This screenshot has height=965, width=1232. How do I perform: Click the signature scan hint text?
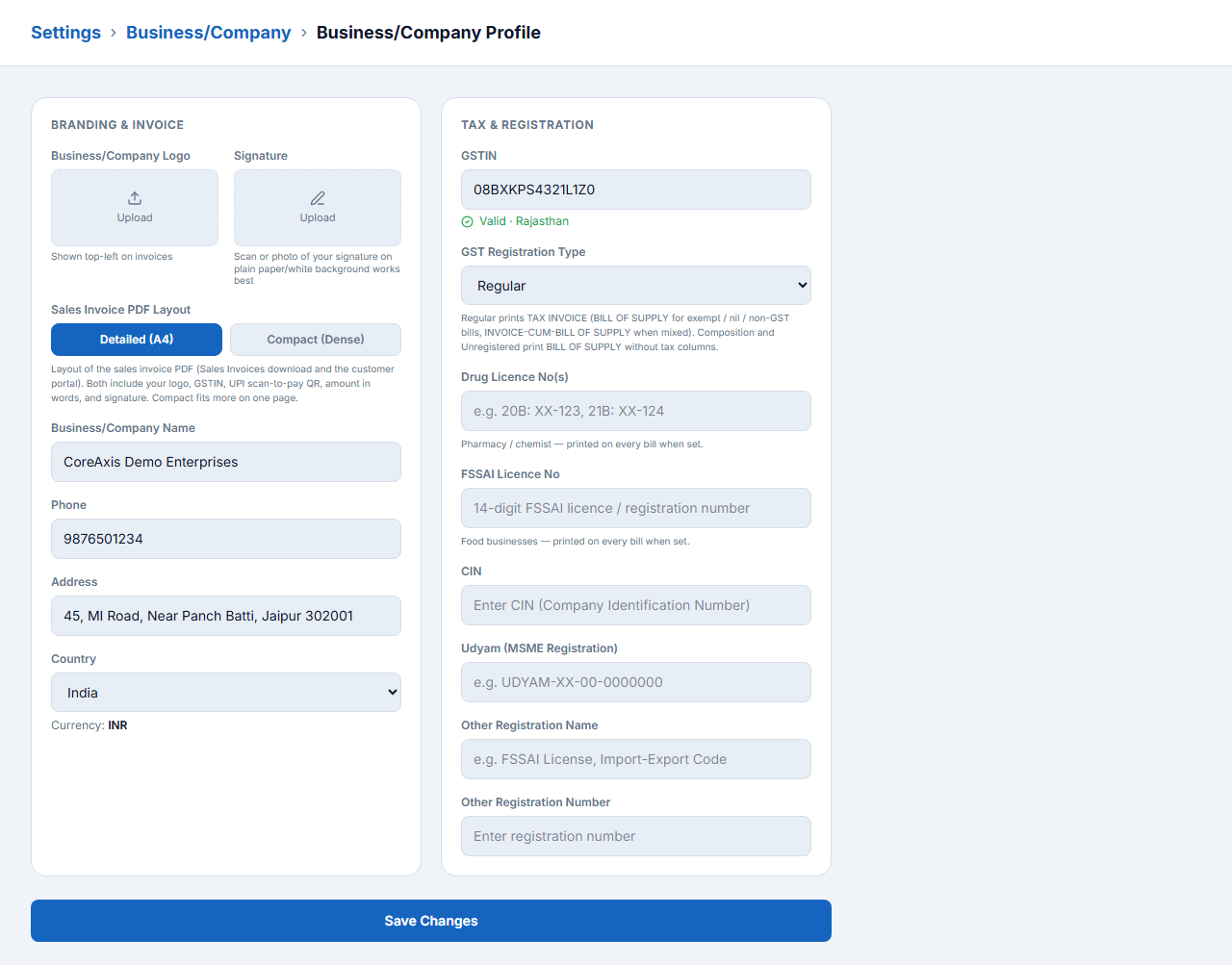coord(317,268)
